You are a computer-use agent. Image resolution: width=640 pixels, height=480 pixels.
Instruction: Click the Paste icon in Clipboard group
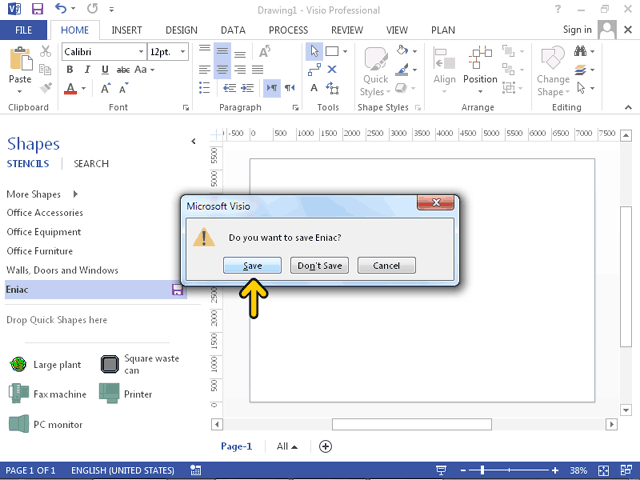[20, 64]
